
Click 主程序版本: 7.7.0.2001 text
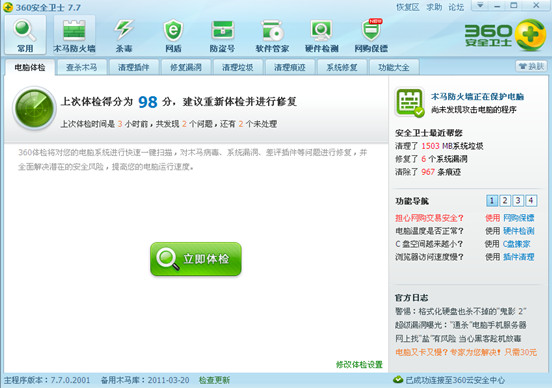[47, 380]
